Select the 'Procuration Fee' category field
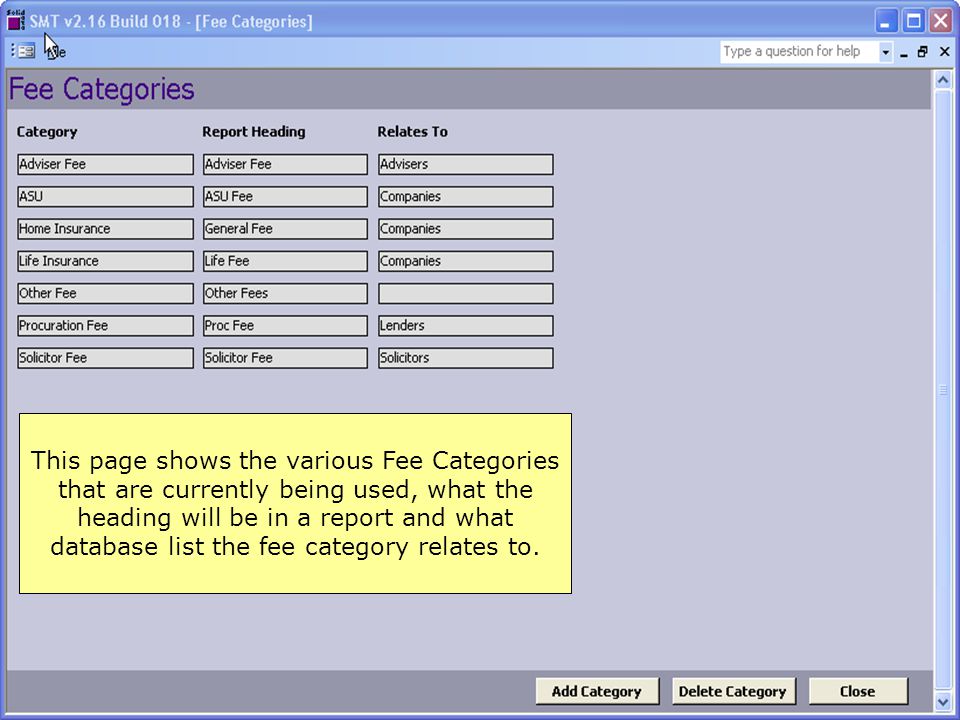960x720 pixels. point(105,326)
